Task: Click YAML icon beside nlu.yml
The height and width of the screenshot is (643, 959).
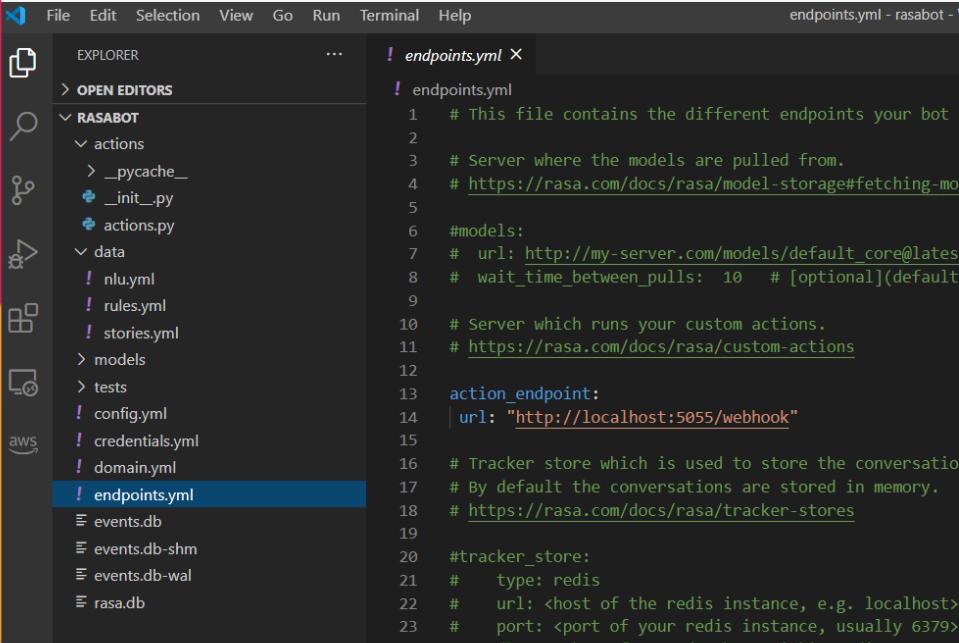Action: pyautogui.click(x=89, y=278)
